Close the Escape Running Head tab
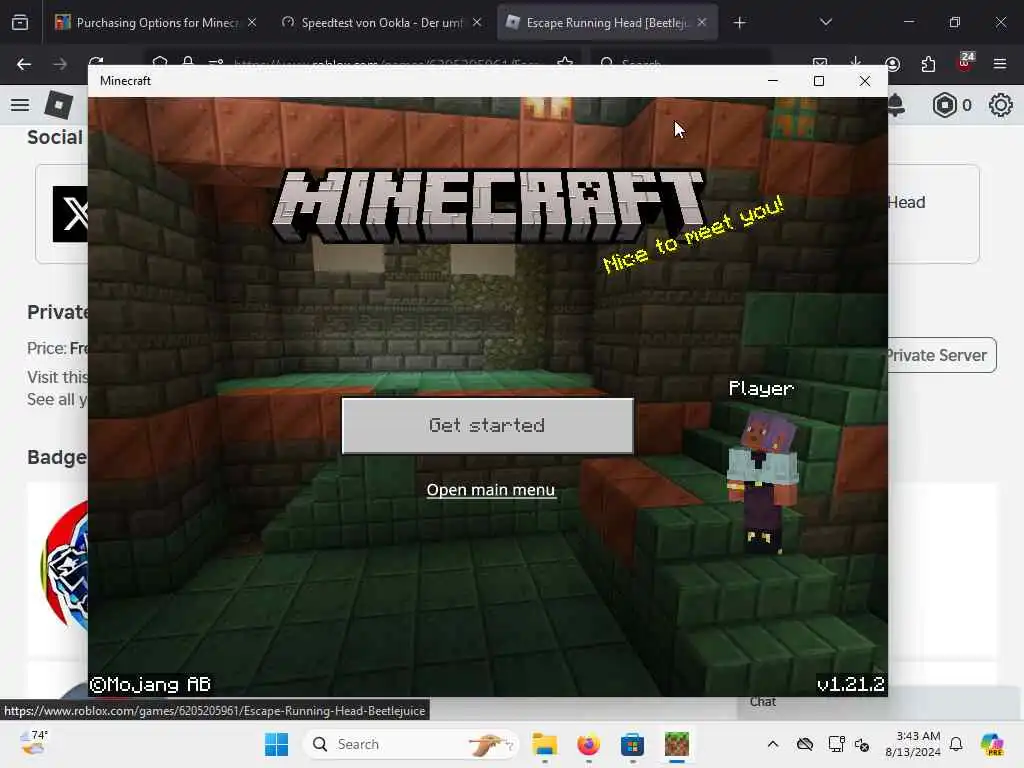Screen dimensions: 1024x768 [702, 23]
